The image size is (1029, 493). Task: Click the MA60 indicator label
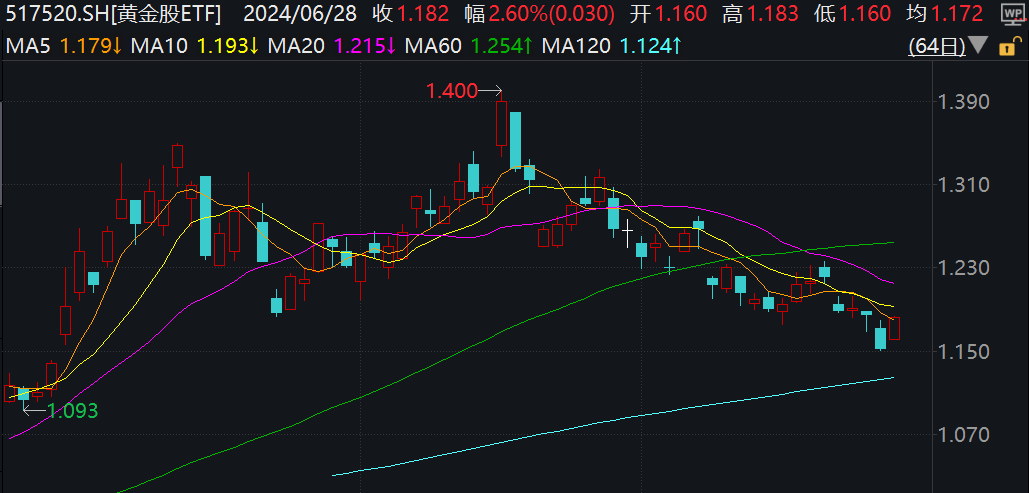[x=434, y=46]
